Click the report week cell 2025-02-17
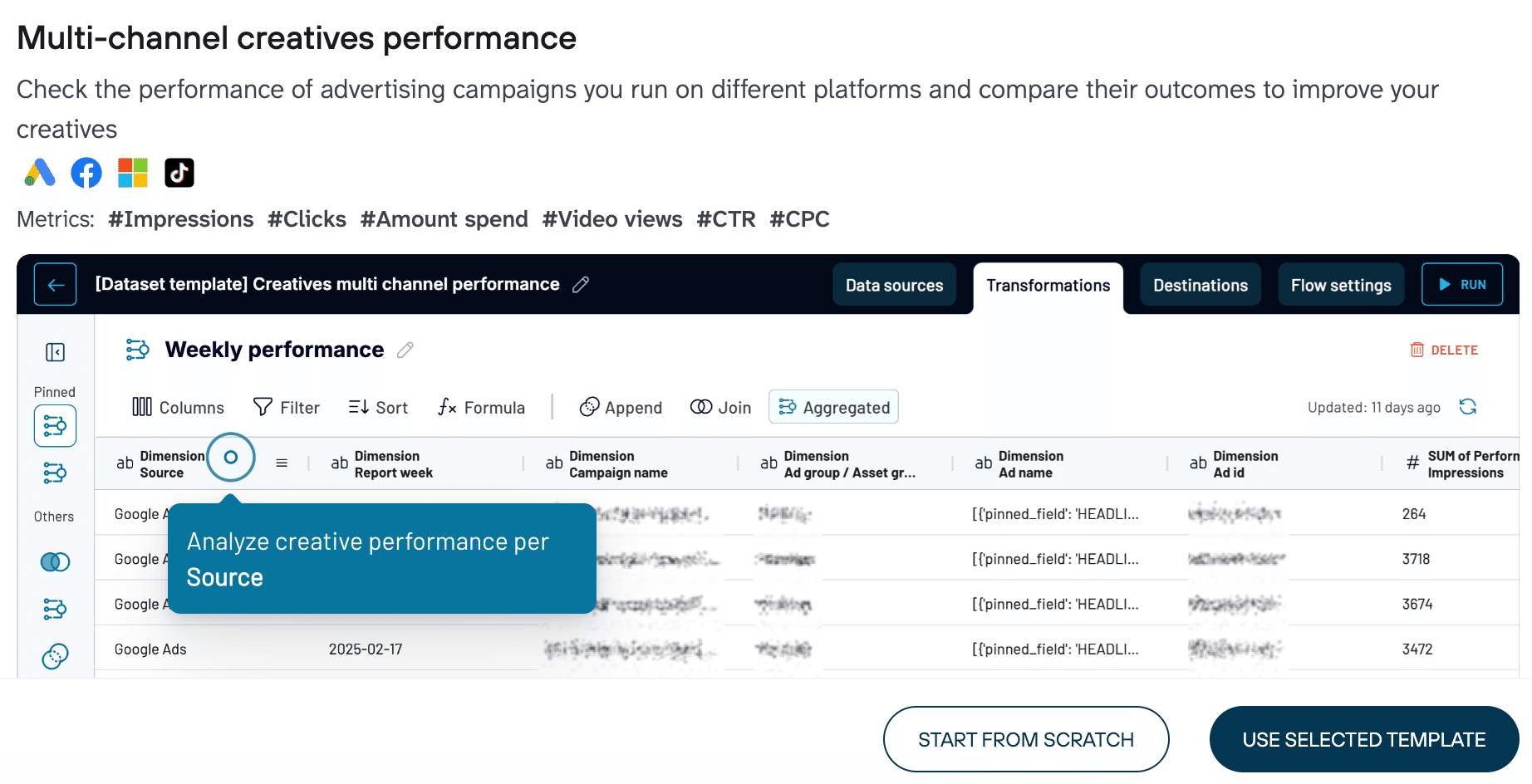1532x784 pixels. [x=366, y=649]
